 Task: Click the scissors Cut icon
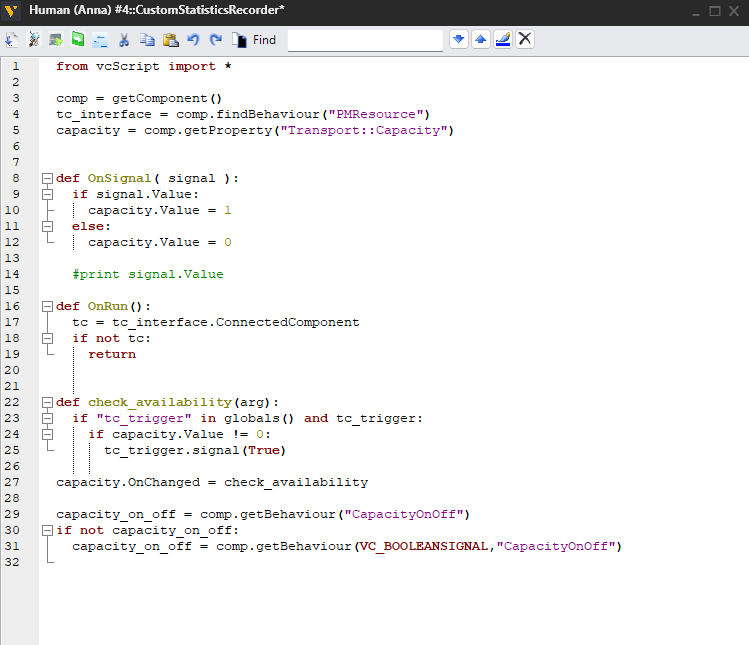tap(124, 40)
